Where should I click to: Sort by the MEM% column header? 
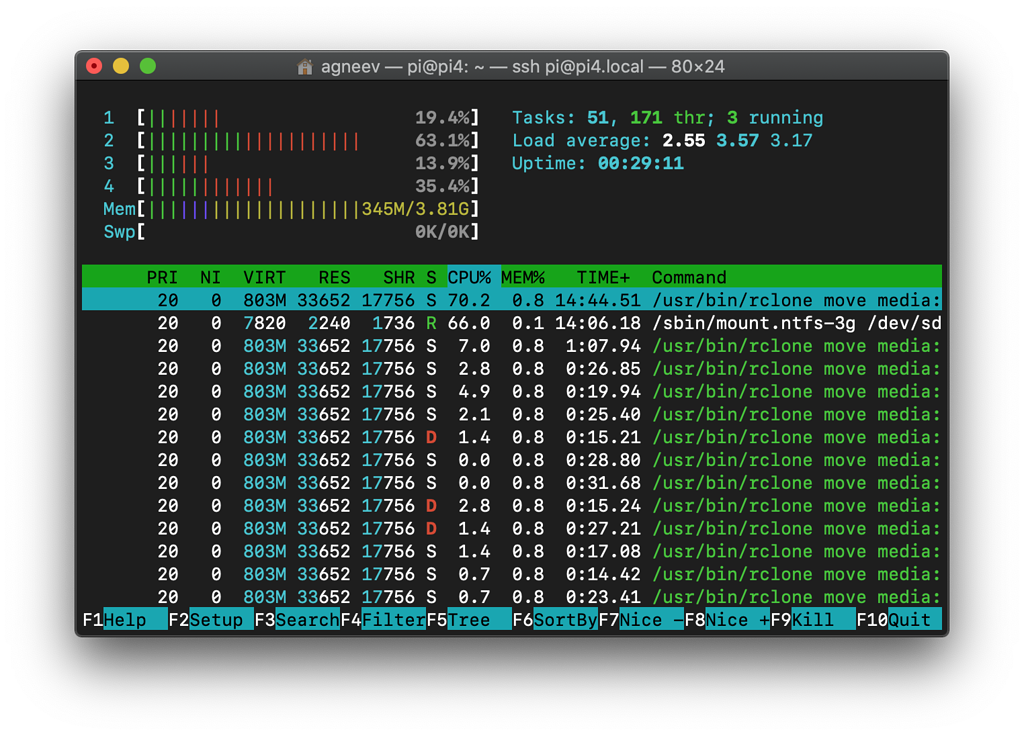(x=522, y=278)
